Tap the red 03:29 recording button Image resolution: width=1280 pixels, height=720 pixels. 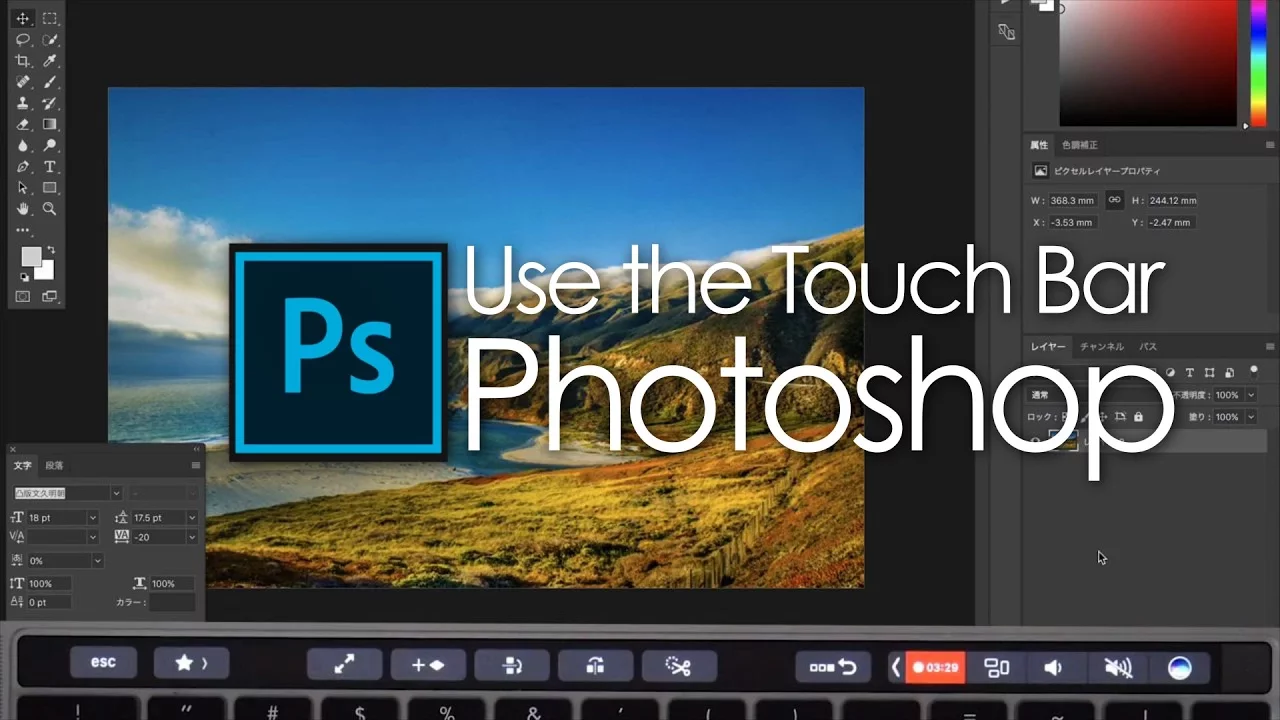(x=935, y=667)
